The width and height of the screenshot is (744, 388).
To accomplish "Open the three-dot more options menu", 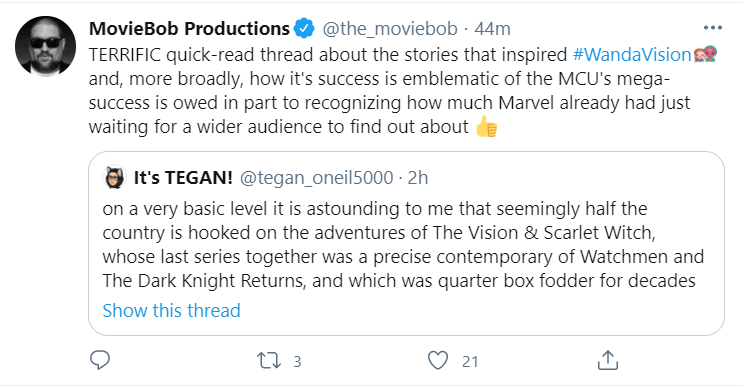I will (713, 28).
